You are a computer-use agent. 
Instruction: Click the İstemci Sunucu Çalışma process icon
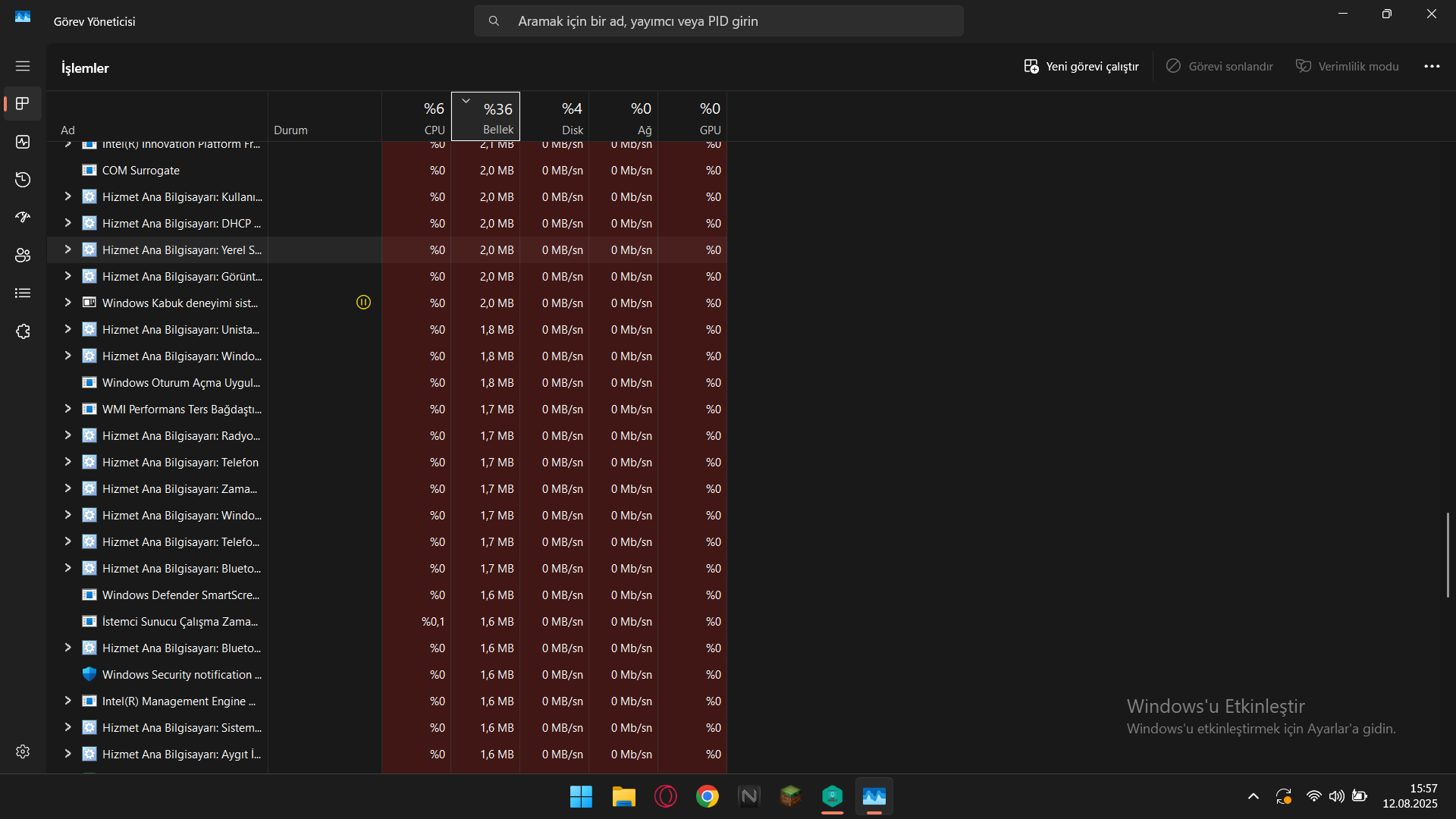click(x=89, y=621)
